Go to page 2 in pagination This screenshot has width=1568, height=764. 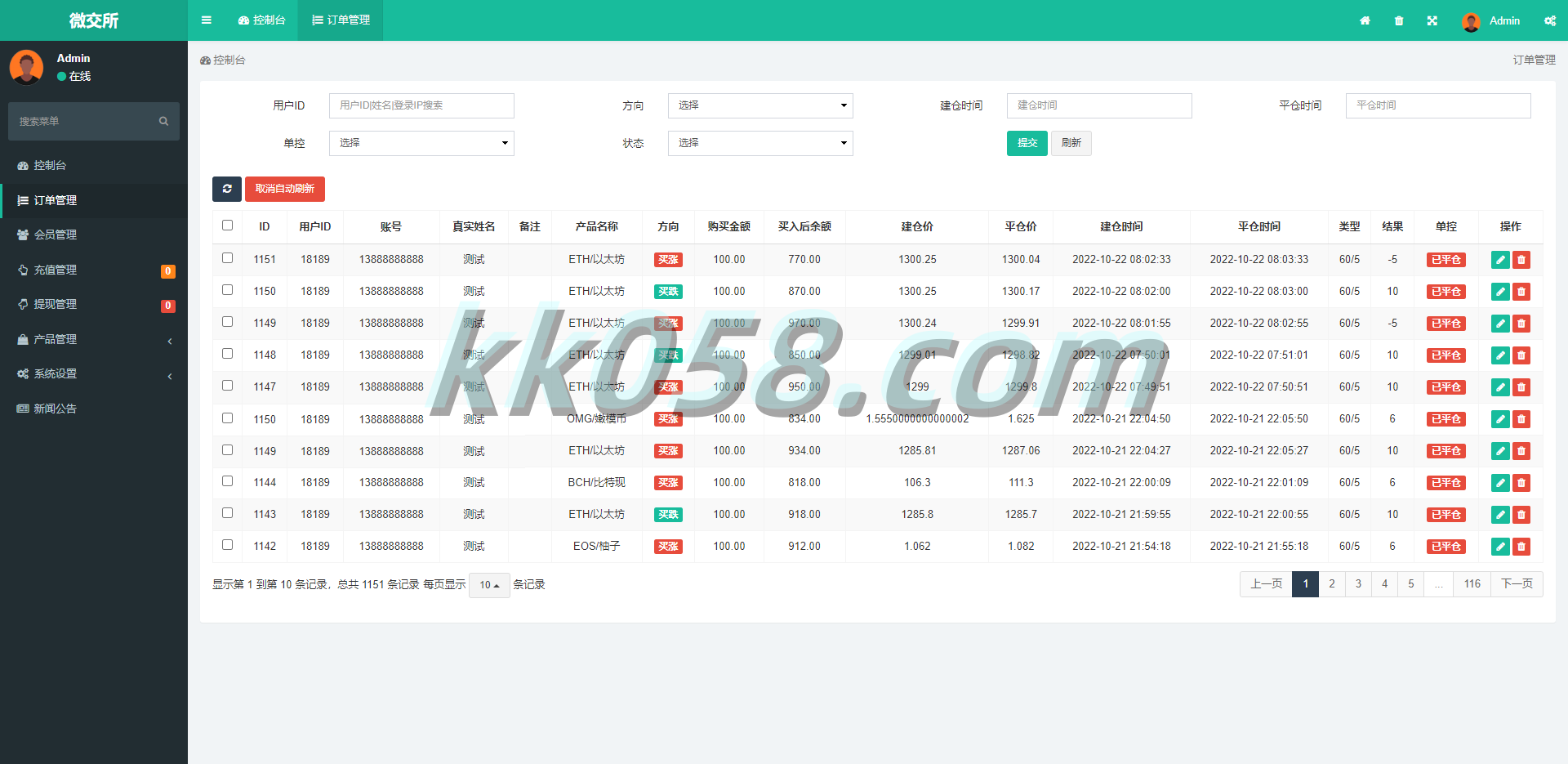click(x=1332, y=584)
